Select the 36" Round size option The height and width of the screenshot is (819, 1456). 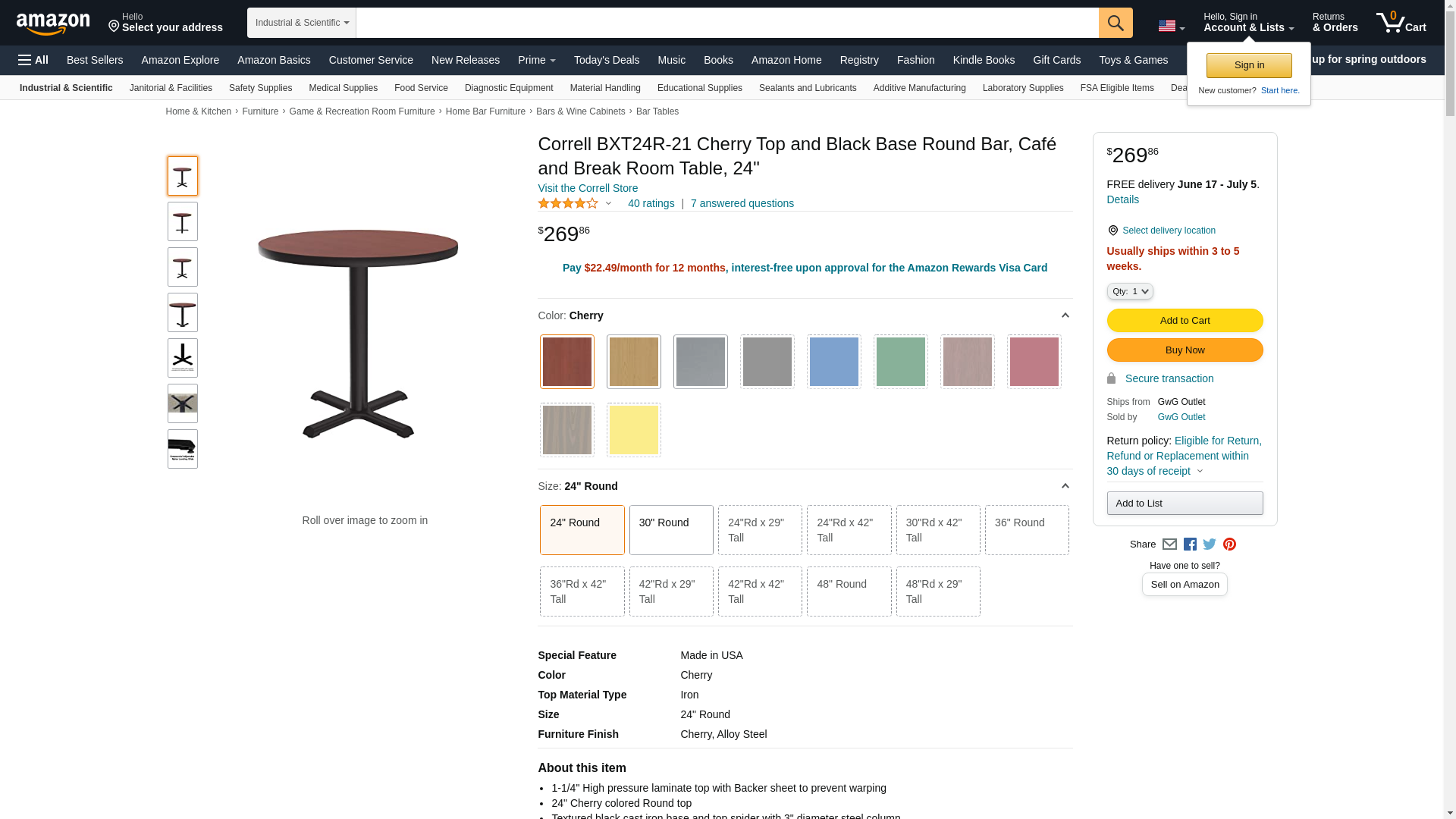pyautogui.click(x=1027, y=530)
